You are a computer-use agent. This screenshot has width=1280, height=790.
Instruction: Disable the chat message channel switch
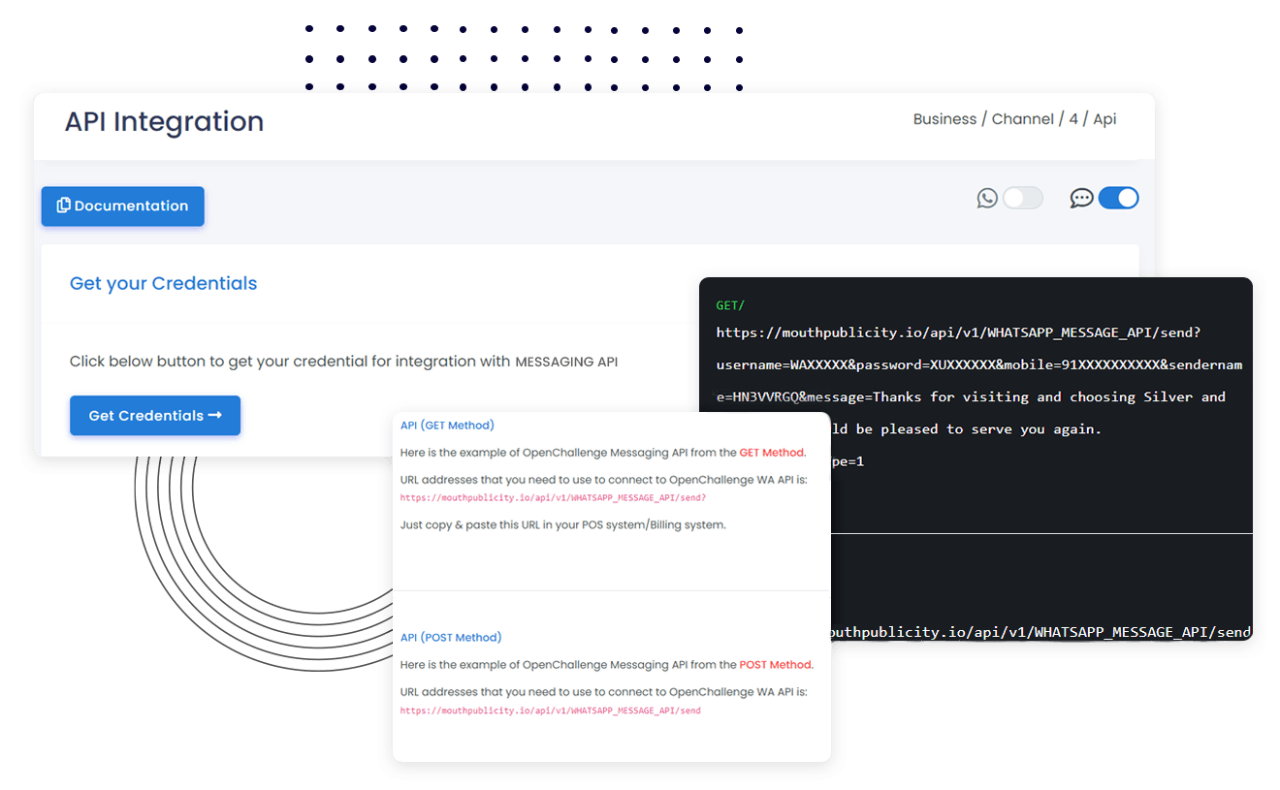(x=1118, y=198)
